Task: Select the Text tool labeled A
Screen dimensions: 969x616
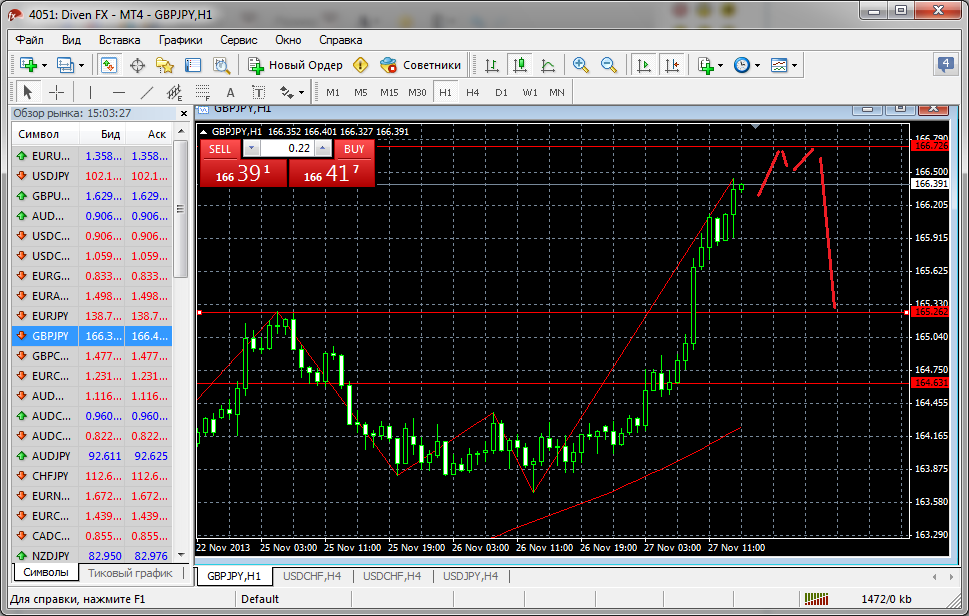Action: tap(231, 93)
